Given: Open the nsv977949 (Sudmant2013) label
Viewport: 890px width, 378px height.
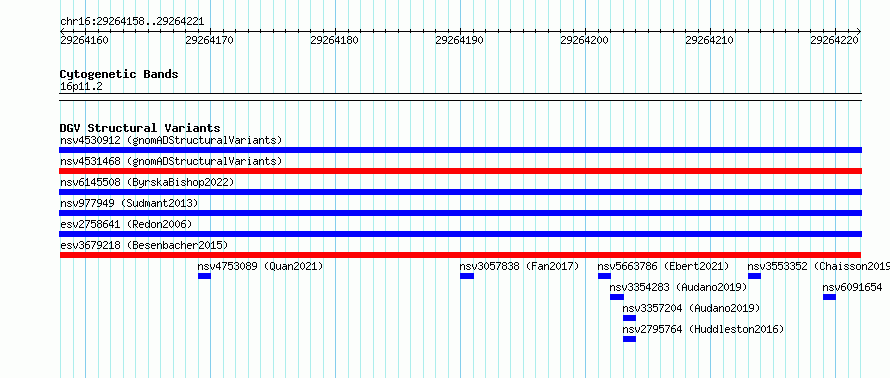Looking at the screenshot, I should pos(129,203).
